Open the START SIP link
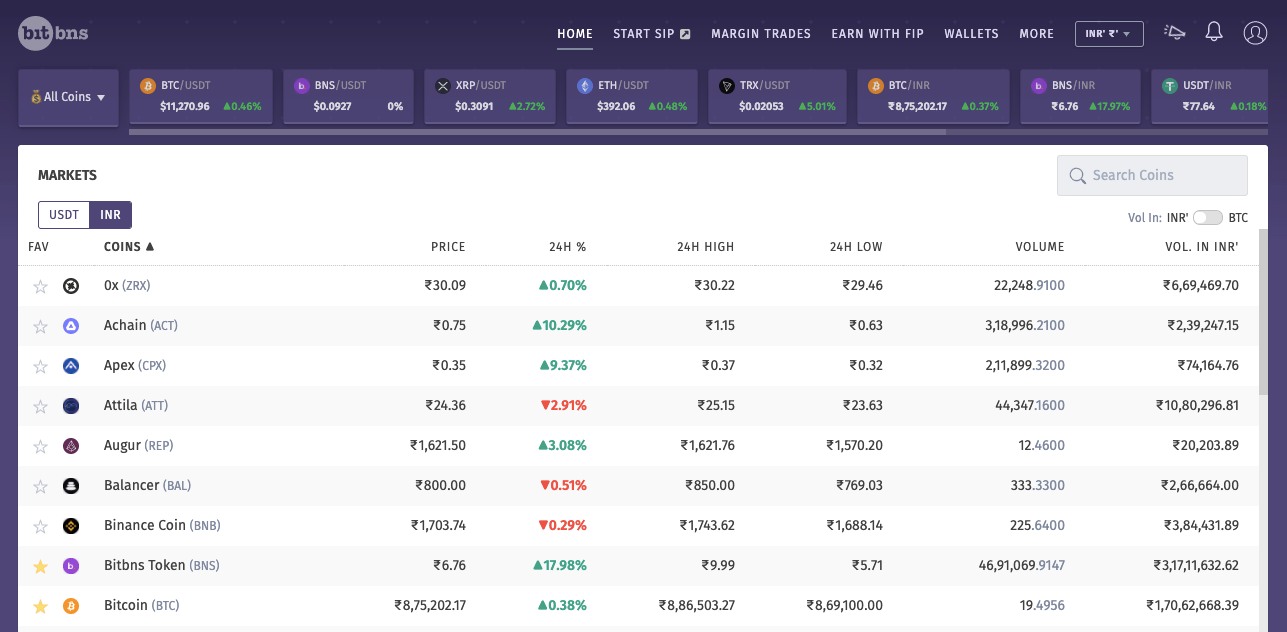The image size is (1287, 632). [651, 34]
